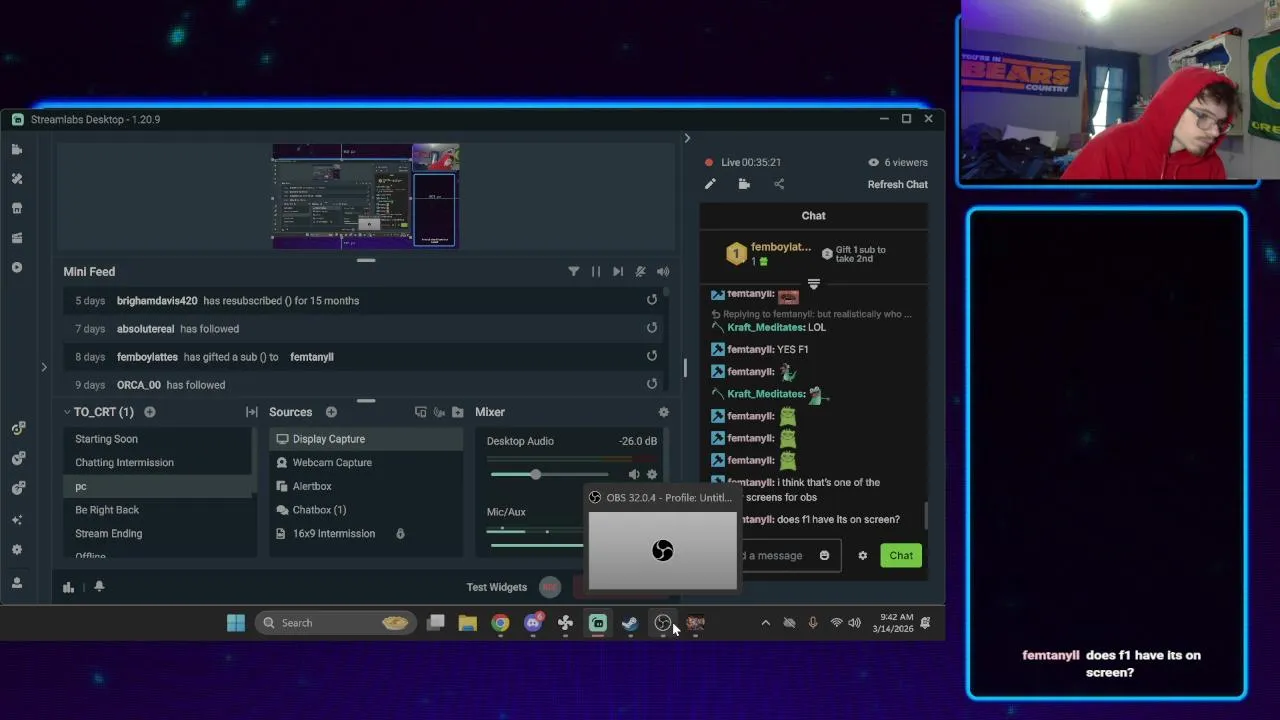The height and width of the screenshot is (720, 1280).
Task: Expand the left collapsed panel chevron
Action: tap(44, 368)
